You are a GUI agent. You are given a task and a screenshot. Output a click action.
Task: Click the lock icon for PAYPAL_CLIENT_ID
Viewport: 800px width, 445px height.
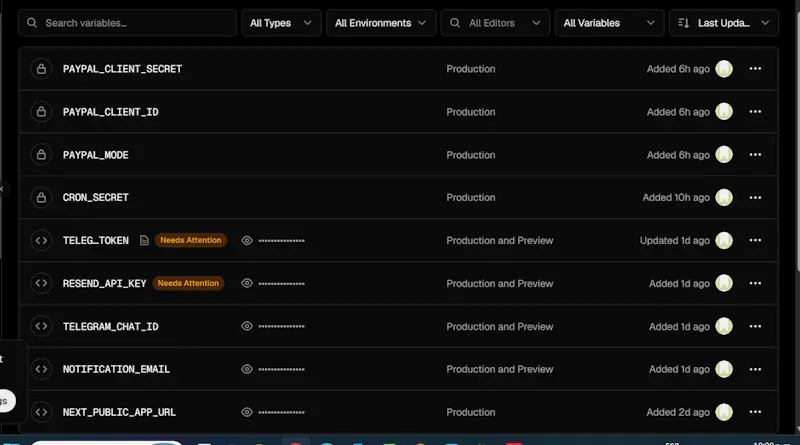tap(41, 112)
